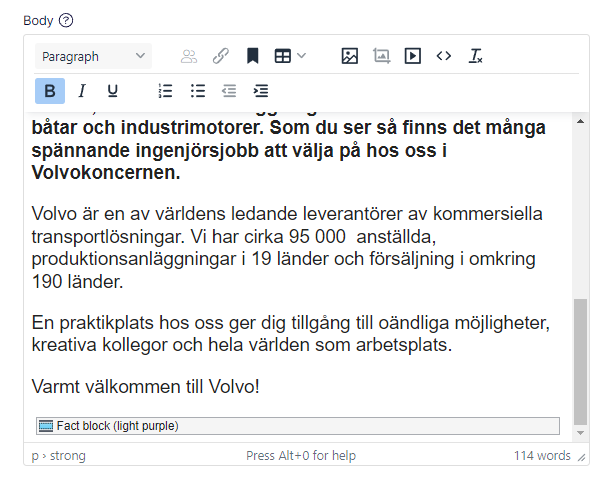
Task: Toggle bold formatting off
Action: [x=50, y=91]
